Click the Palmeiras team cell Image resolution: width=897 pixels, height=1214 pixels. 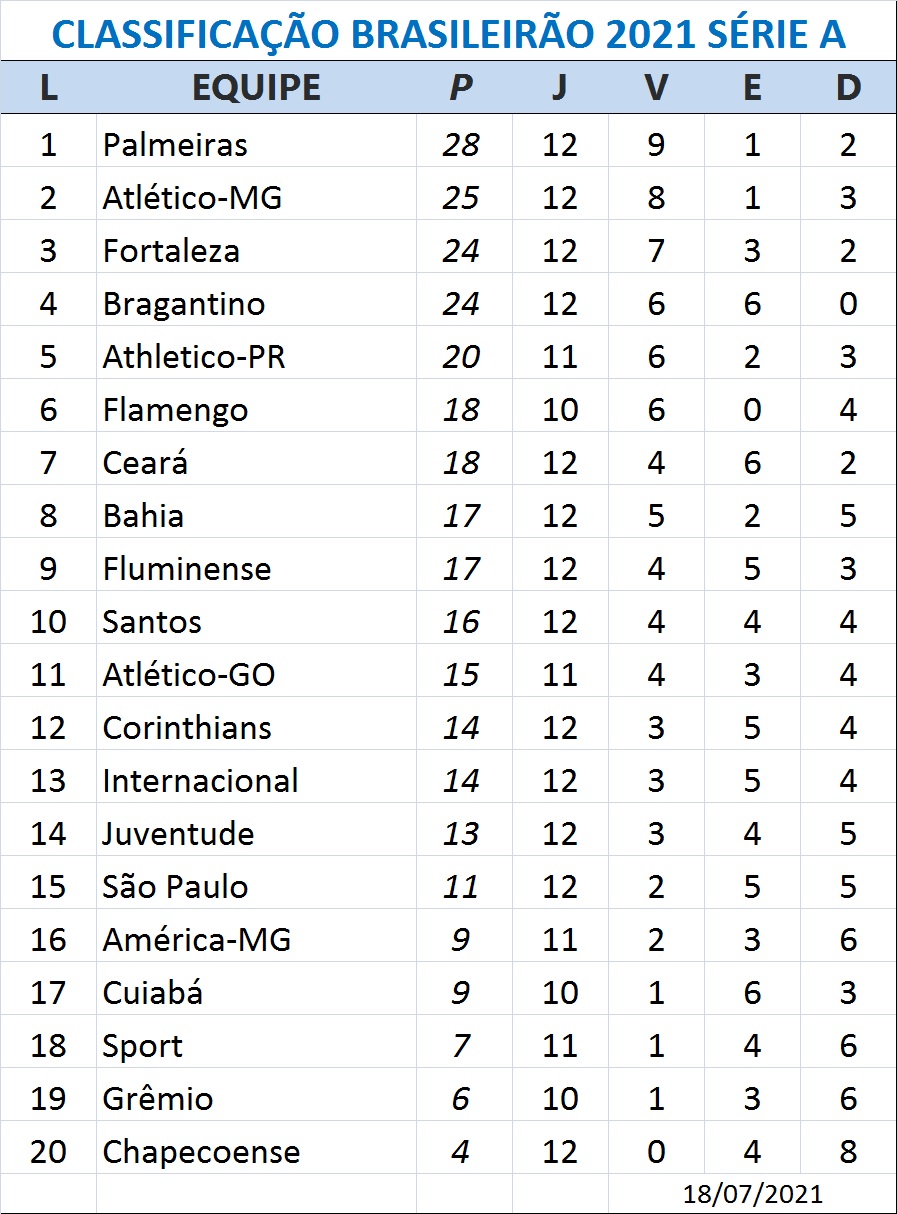(175, 145)
